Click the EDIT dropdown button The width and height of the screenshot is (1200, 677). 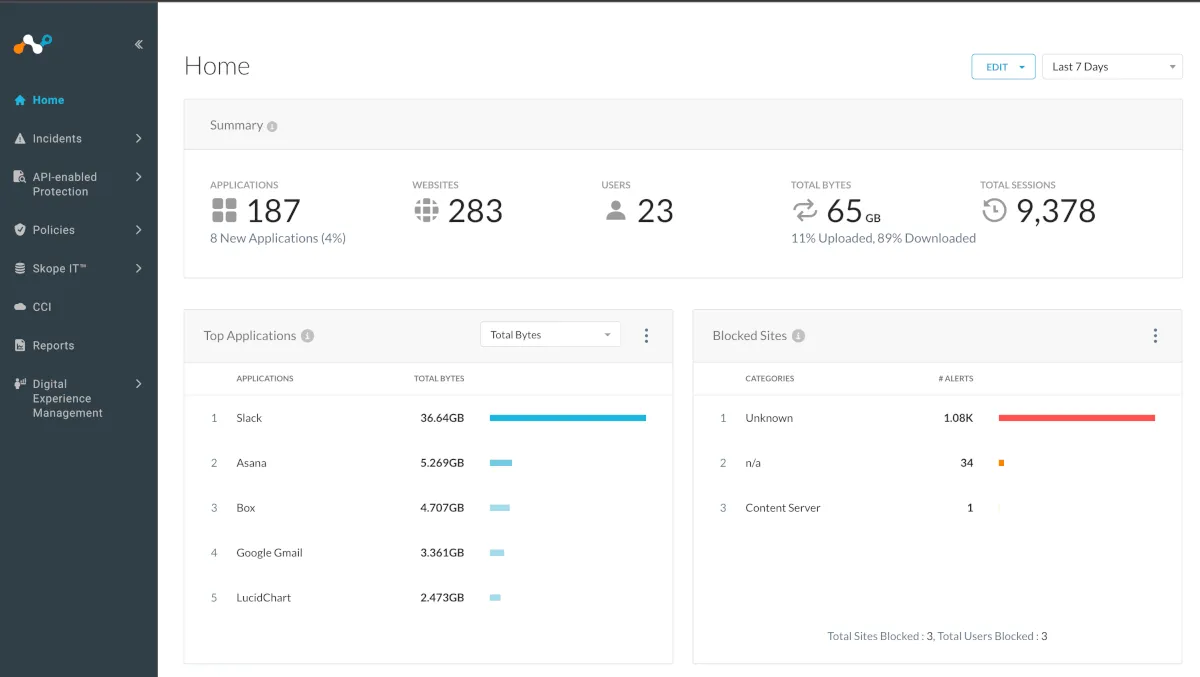1003,67
